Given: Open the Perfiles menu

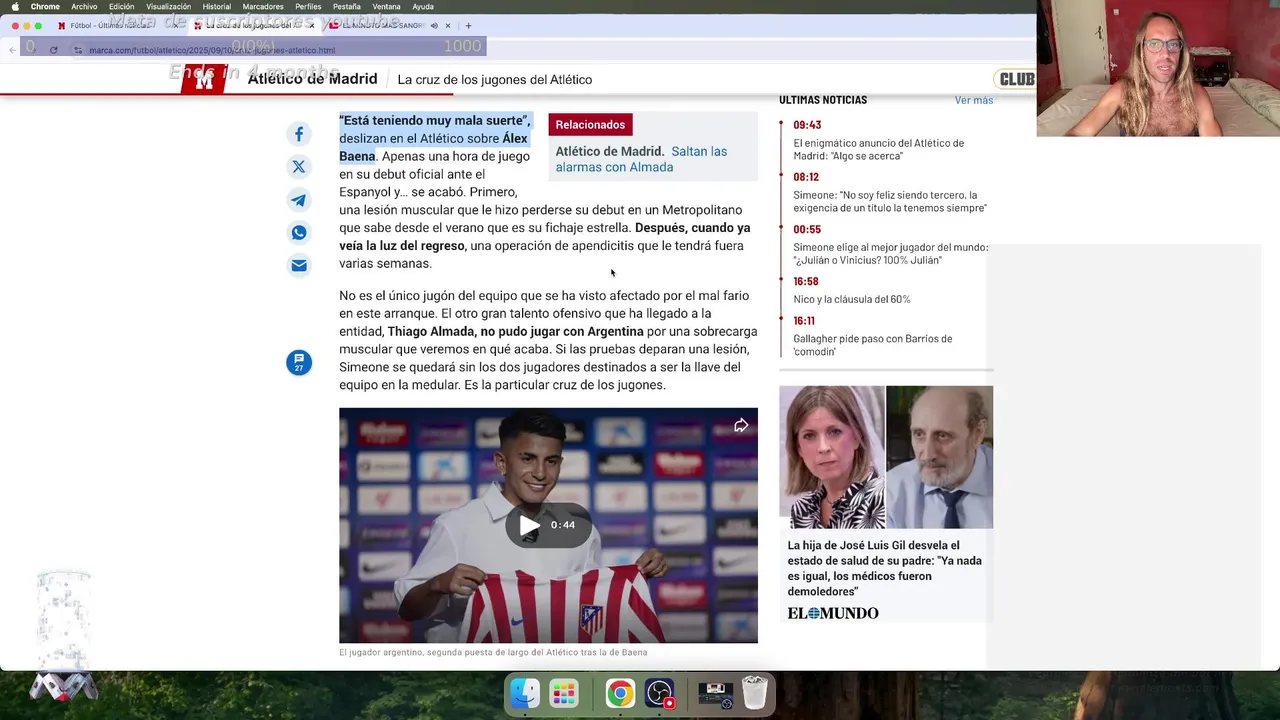Looking at the screenshot, I should coord(308,7).
